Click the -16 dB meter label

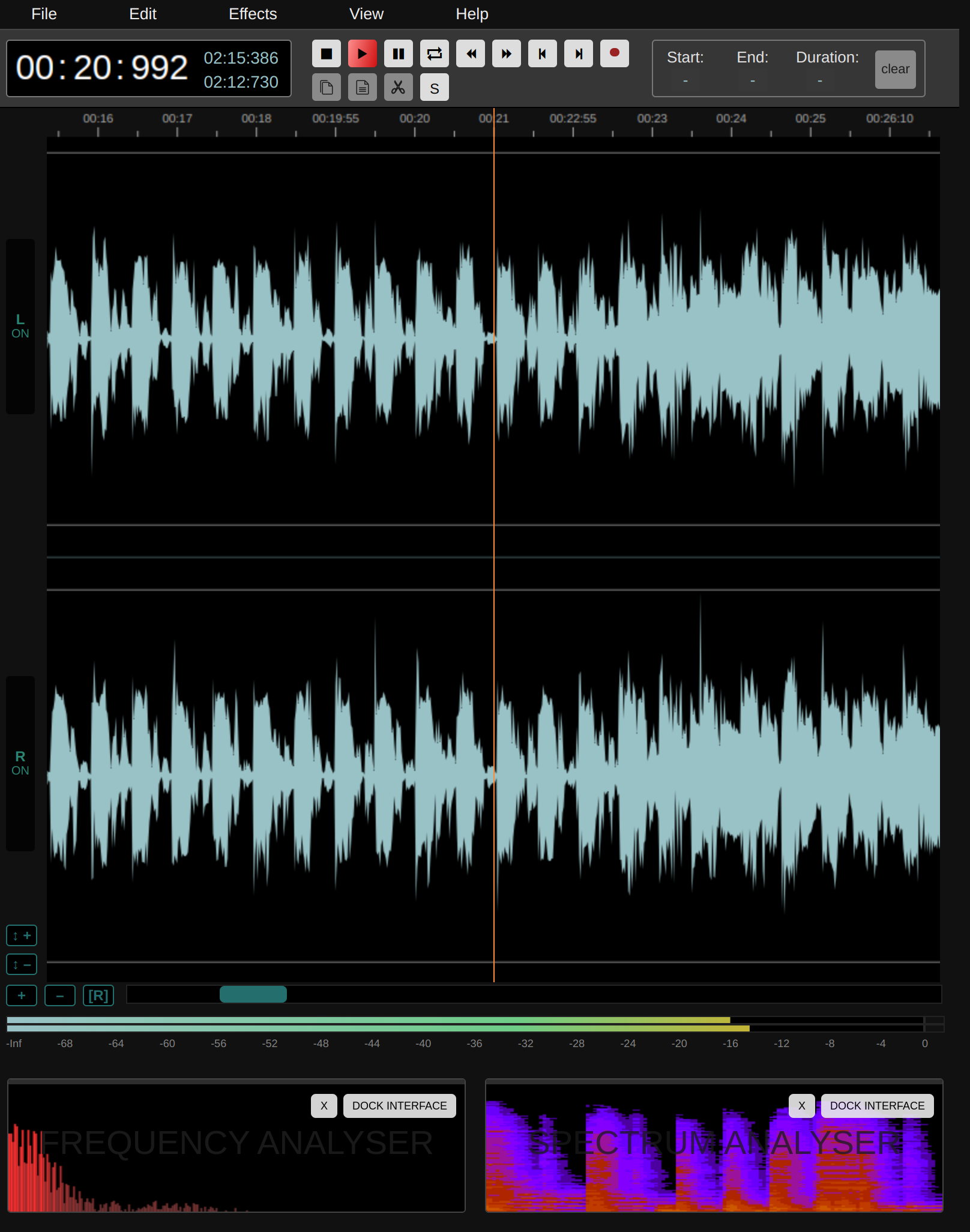coord(731,1043)
